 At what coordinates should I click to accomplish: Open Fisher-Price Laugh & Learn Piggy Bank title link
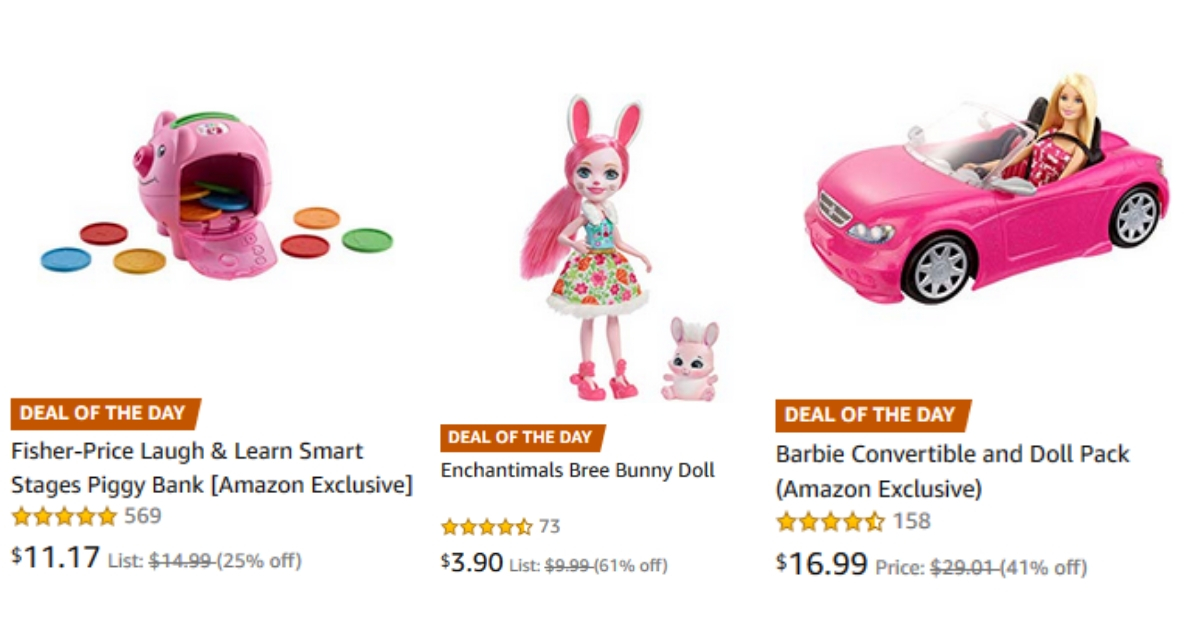click(210, 468)
